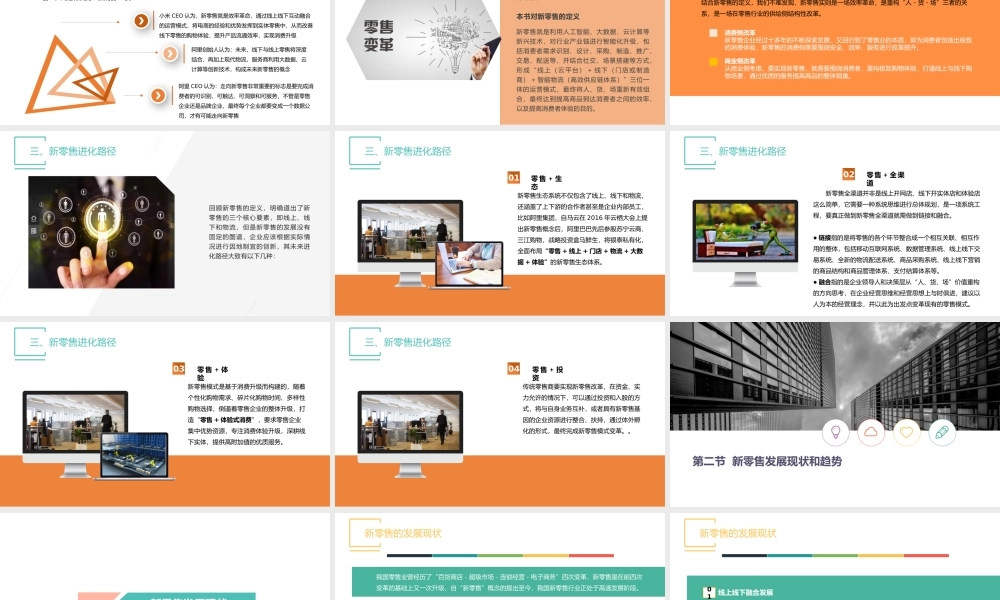This screenshot has width=1000, height=600.
Task: Click the cloud icon in the circular icon row
Action: tap(873, 431)
